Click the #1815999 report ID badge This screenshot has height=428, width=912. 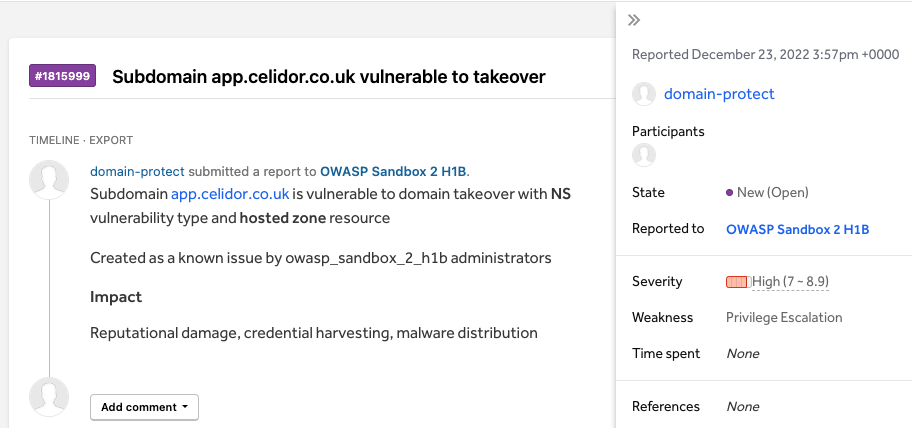[62, 76]
